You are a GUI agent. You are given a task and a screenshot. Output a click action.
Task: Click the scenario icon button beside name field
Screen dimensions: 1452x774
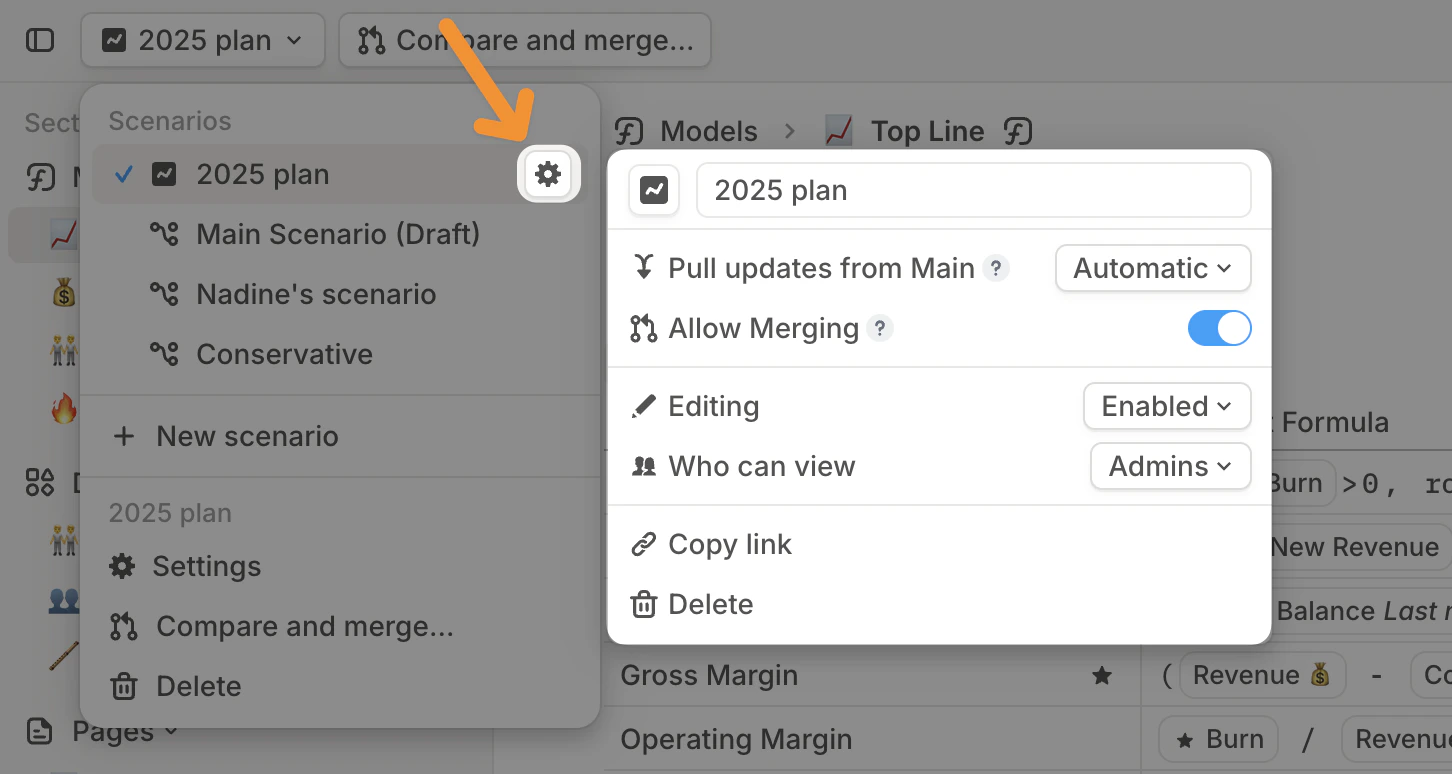[x=654, y=190]
